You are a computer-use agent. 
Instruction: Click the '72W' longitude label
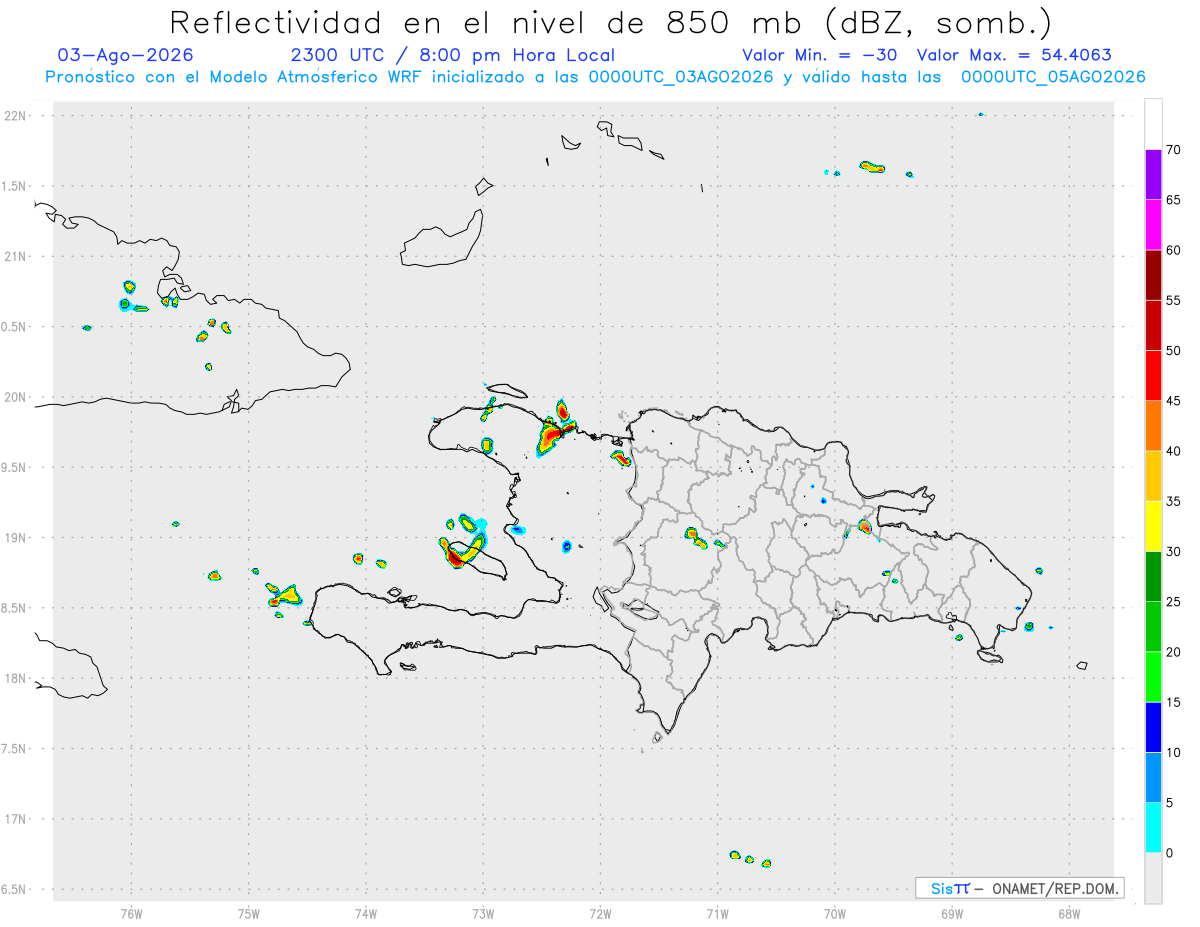tap(600, 913)
